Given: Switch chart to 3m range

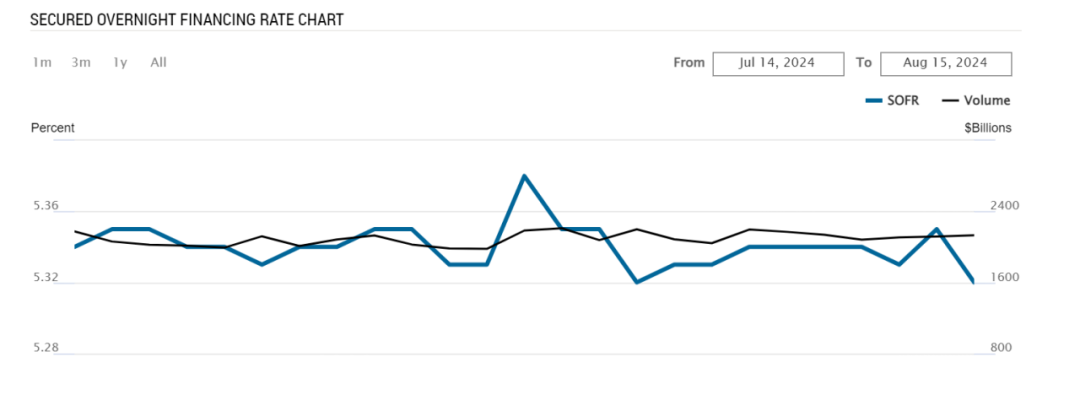Looking at the screenshot, I should pyautogui.click(x=81, y=63).
